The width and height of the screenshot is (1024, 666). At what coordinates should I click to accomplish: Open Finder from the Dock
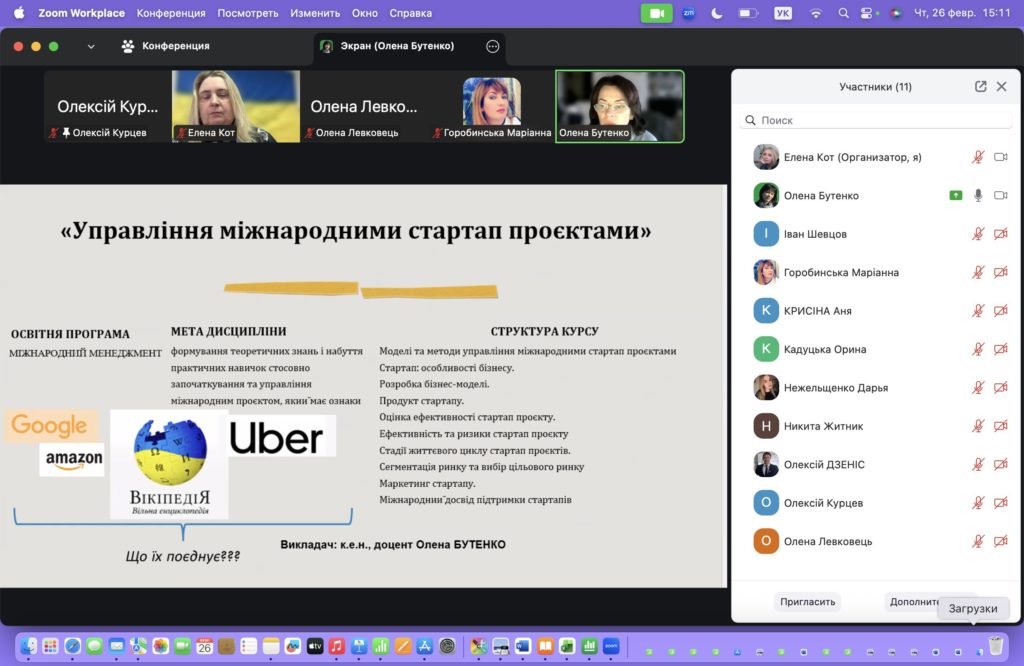29,646
